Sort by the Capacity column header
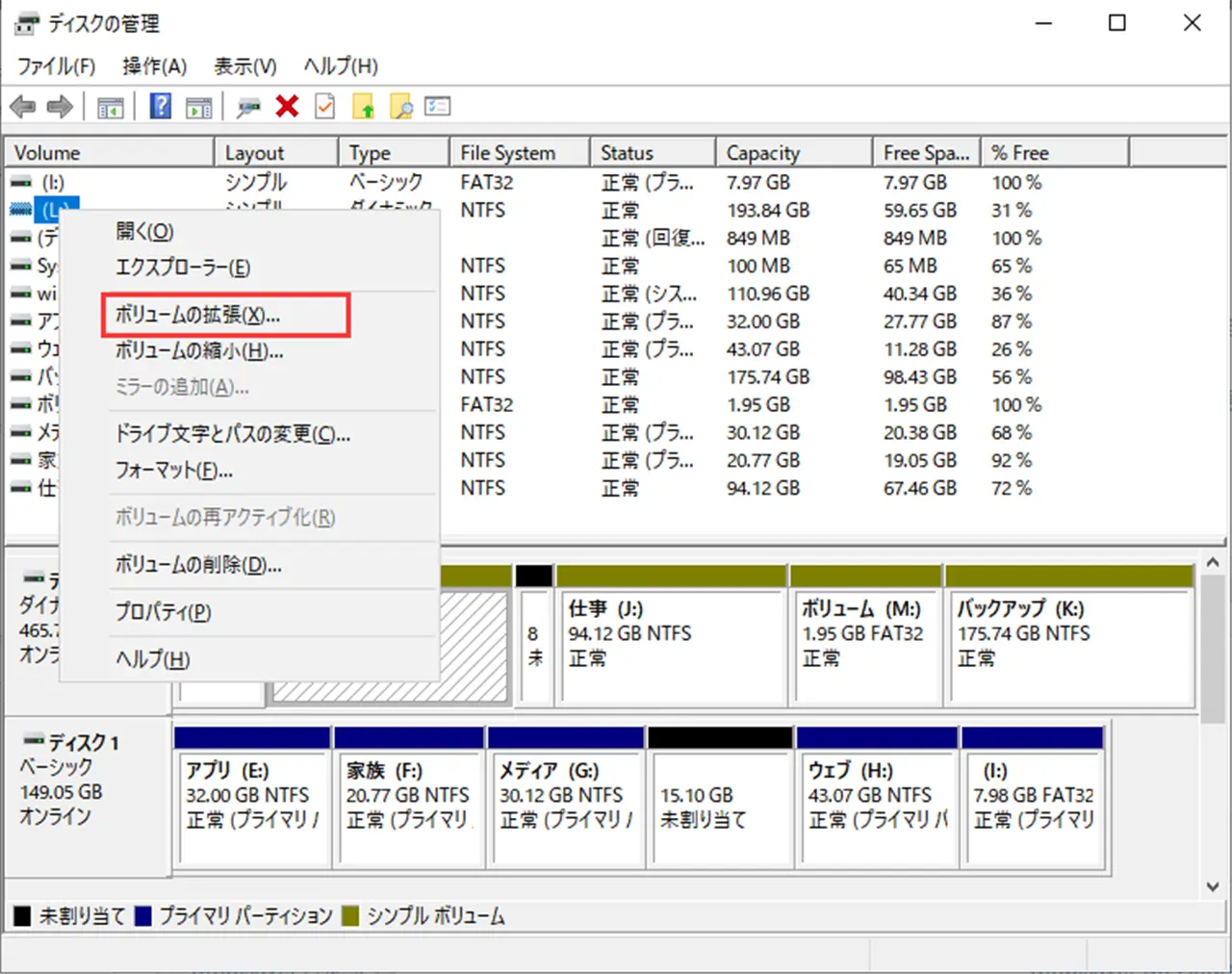The image size is (1232, 974). click(x=794, y=153)
